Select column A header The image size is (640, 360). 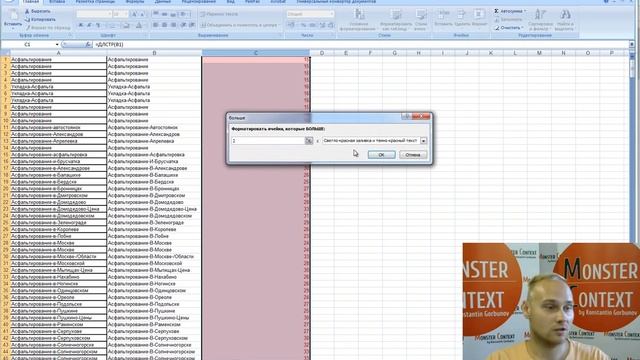(58, 53)
